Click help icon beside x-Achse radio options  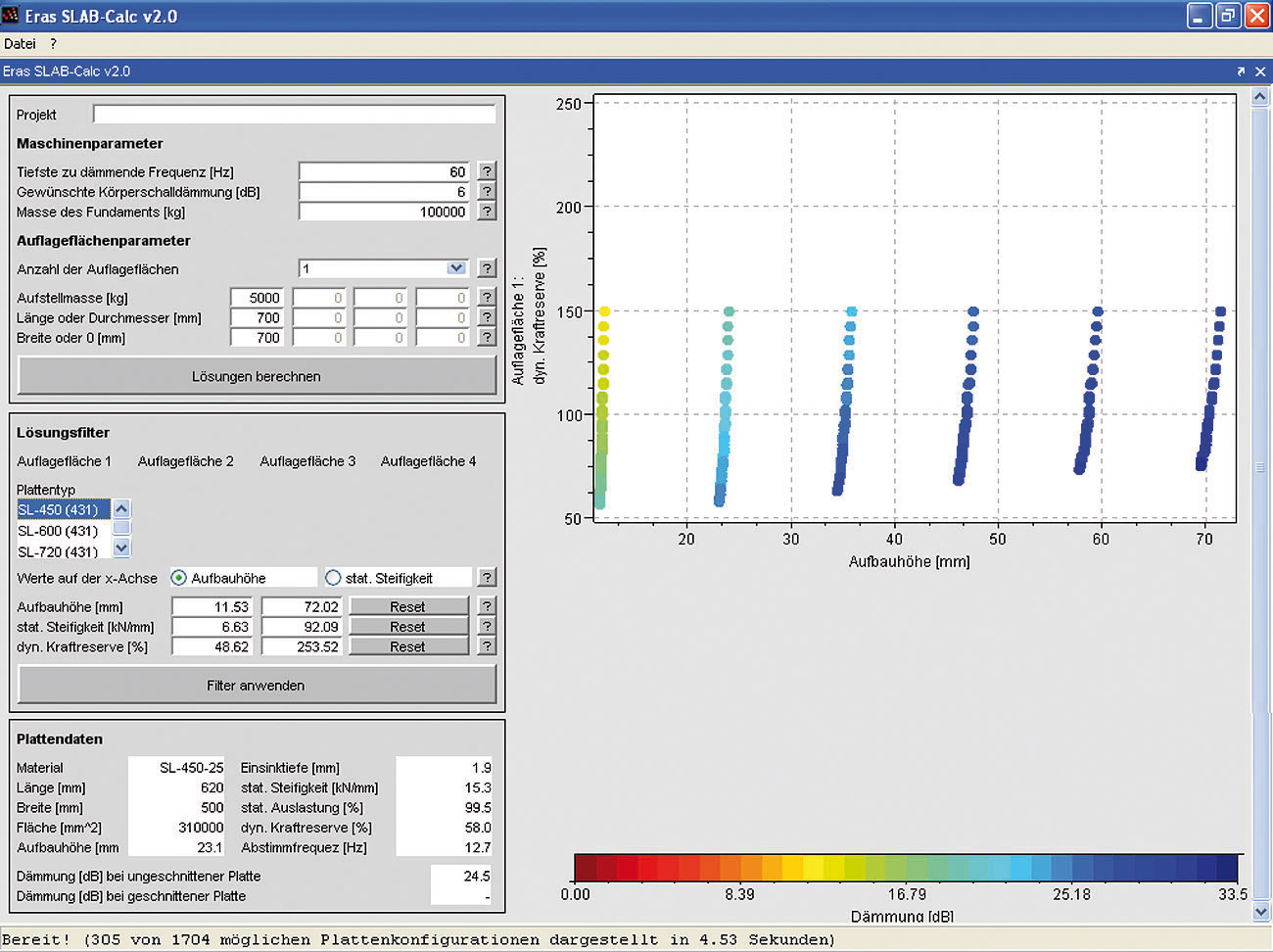click(x=487, y=578)
